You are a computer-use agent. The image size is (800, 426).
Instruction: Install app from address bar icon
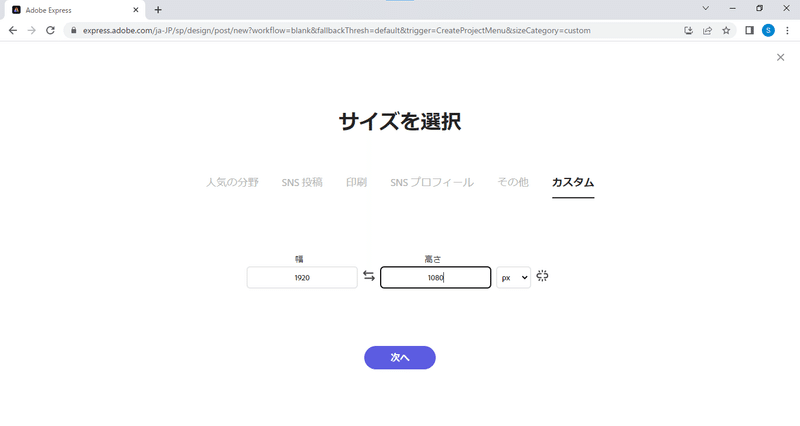[x=688, y=31]
